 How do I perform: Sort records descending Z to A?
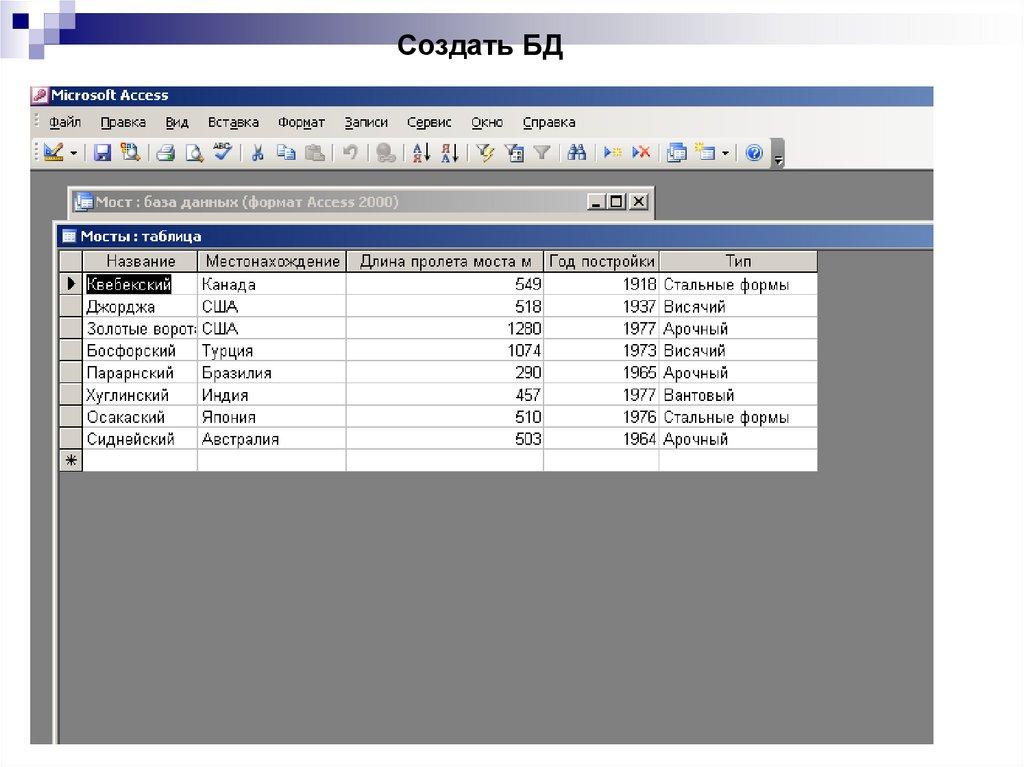pyautogui.click(x=449, y=153)
